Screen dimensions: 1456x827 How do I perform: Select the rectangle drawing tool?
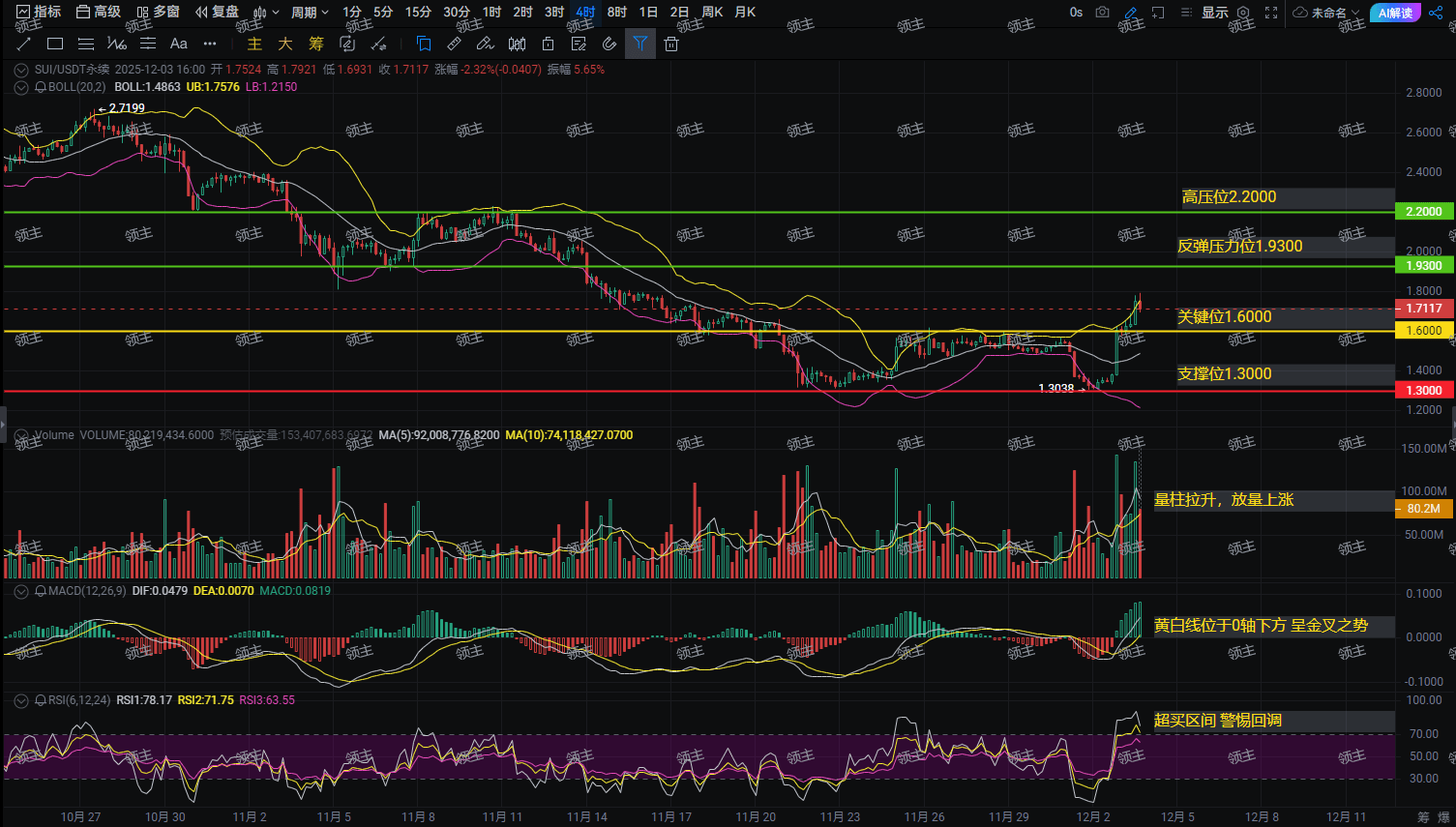pos(55,44)
